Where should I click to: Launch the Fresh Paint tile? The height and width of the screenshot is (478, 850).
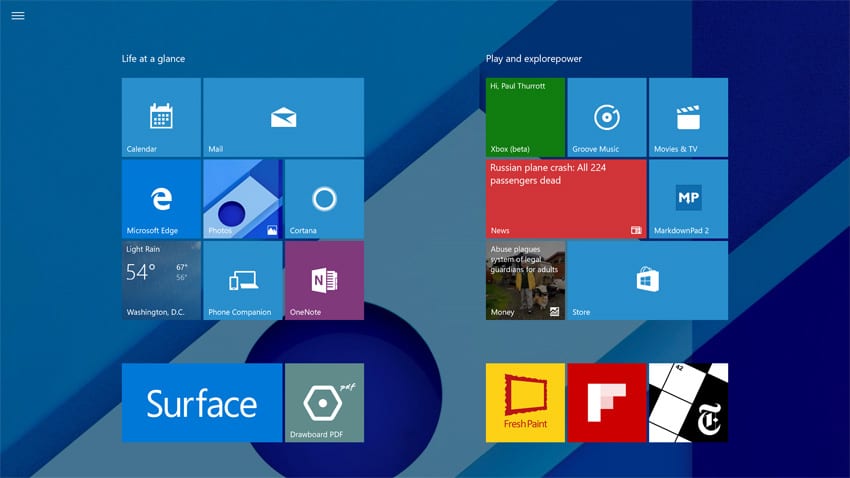point(525,403)
